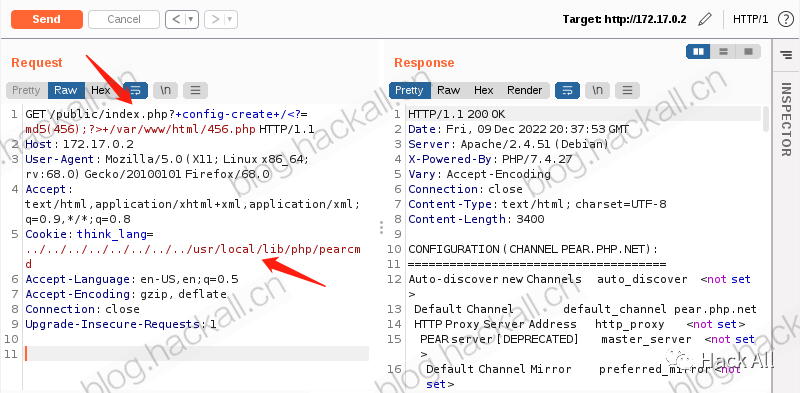This screenshot has height=393, width=800.
Task: Click the Connection: close request header
Action: pyautogui.click(x=83, y=309)
